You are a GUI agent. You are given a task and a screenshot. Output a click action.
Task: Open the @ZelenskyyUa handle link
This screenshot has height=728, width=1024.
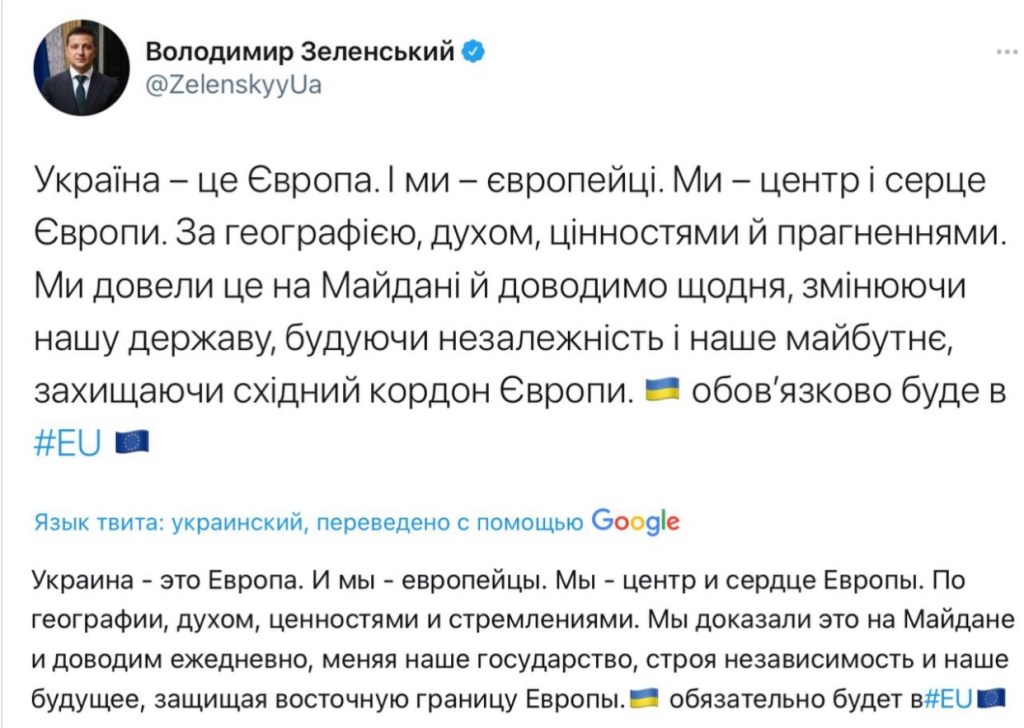tap(234, 85)
